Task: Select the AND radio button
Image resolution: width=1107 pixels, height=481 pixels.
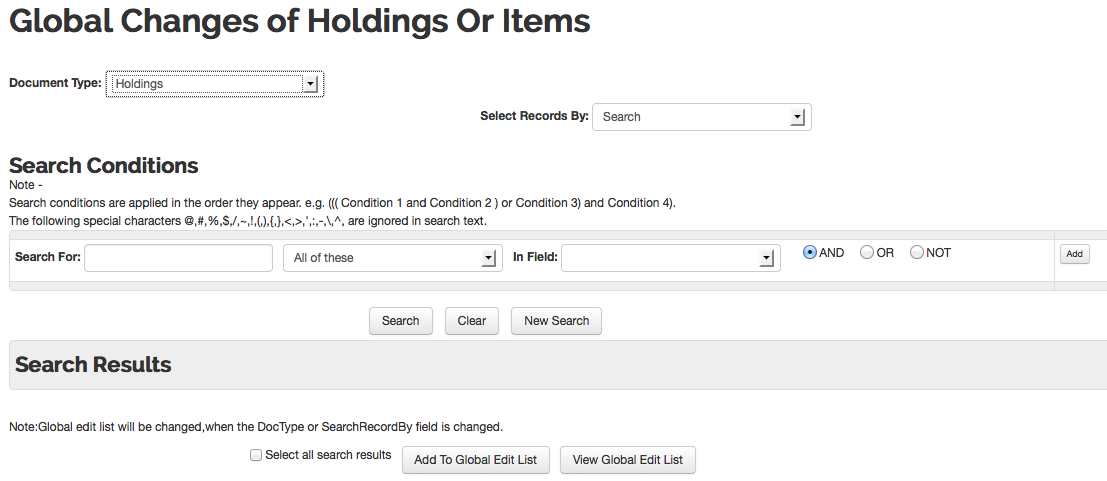Action: [x=810, y=252]
